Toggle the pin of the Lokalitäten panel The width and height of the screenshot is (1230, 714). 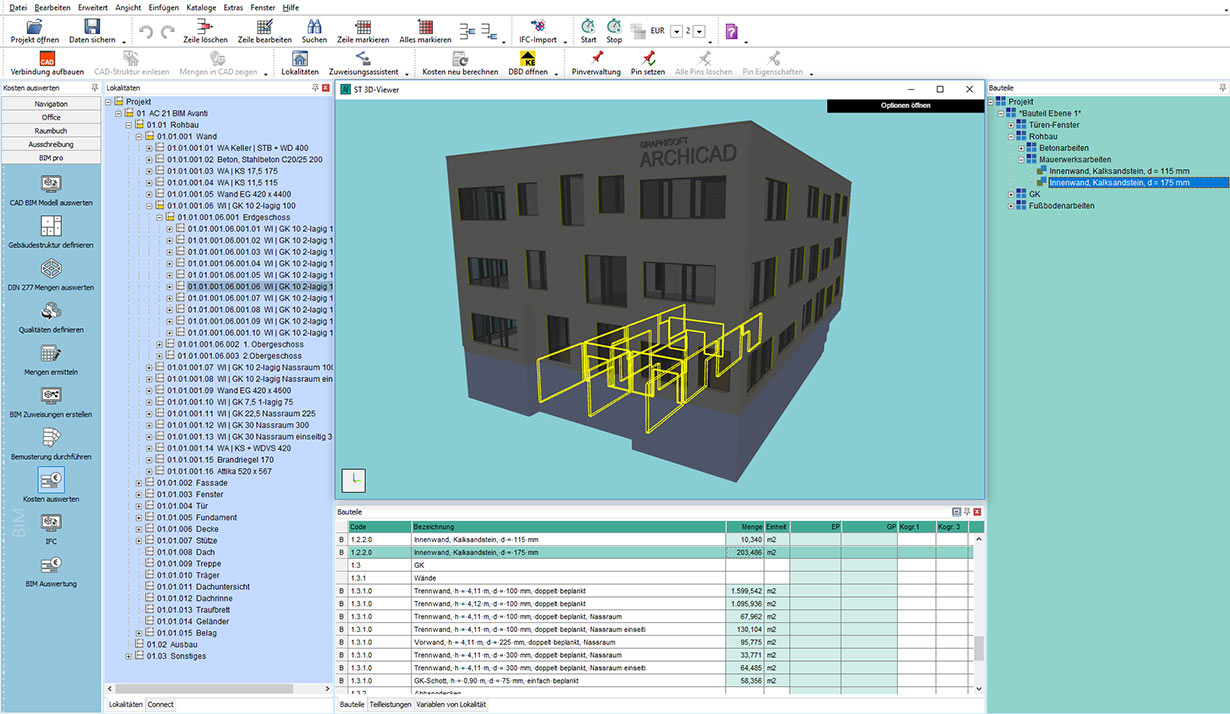pyautogui.click(x=314, y=88)
